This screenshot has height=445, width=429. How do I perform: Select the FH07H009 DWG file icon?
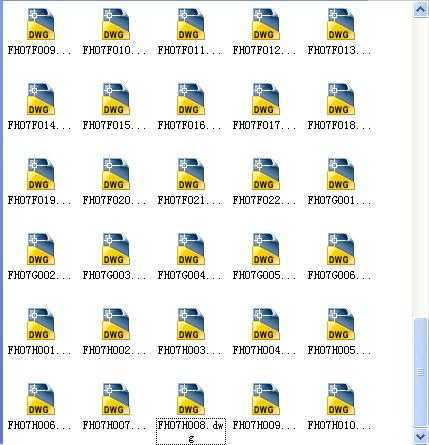click(x=266, y=399)
